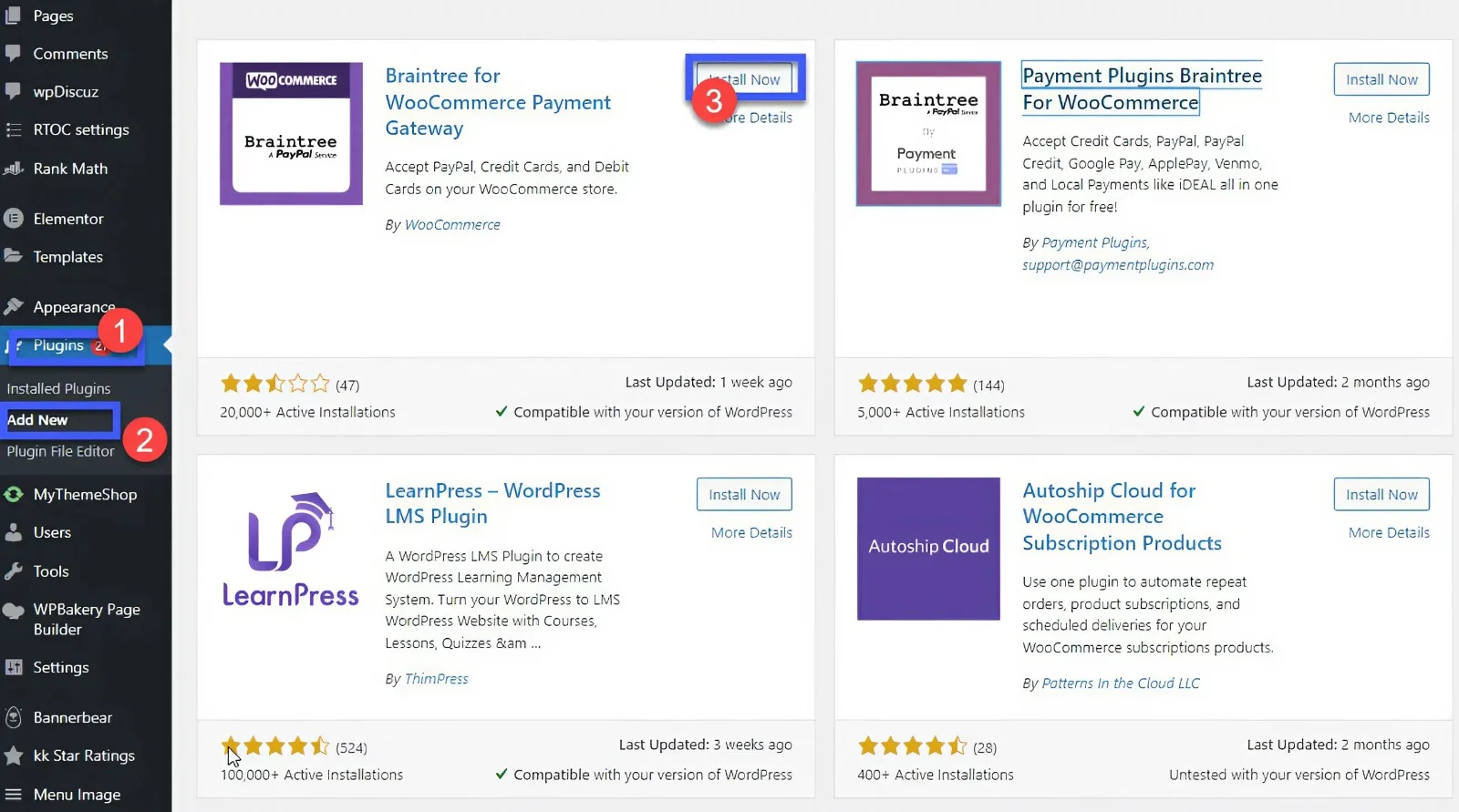Open the Plugin File Editor
Screen dimensions: 1459x812
tap(60, 450)
